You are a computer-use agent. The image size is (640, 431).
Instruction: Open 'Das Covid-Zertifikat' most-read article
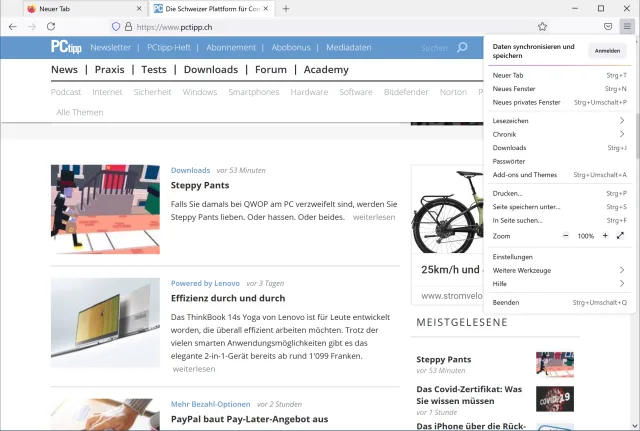coord(469,395)
